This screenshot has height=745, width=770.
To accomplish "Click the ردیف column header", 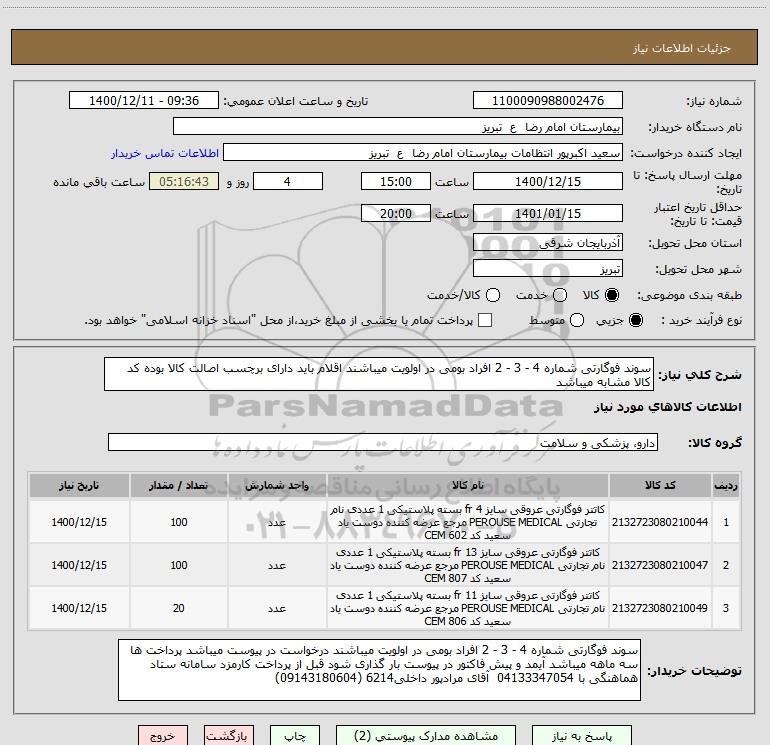I will tap(726, 485).
